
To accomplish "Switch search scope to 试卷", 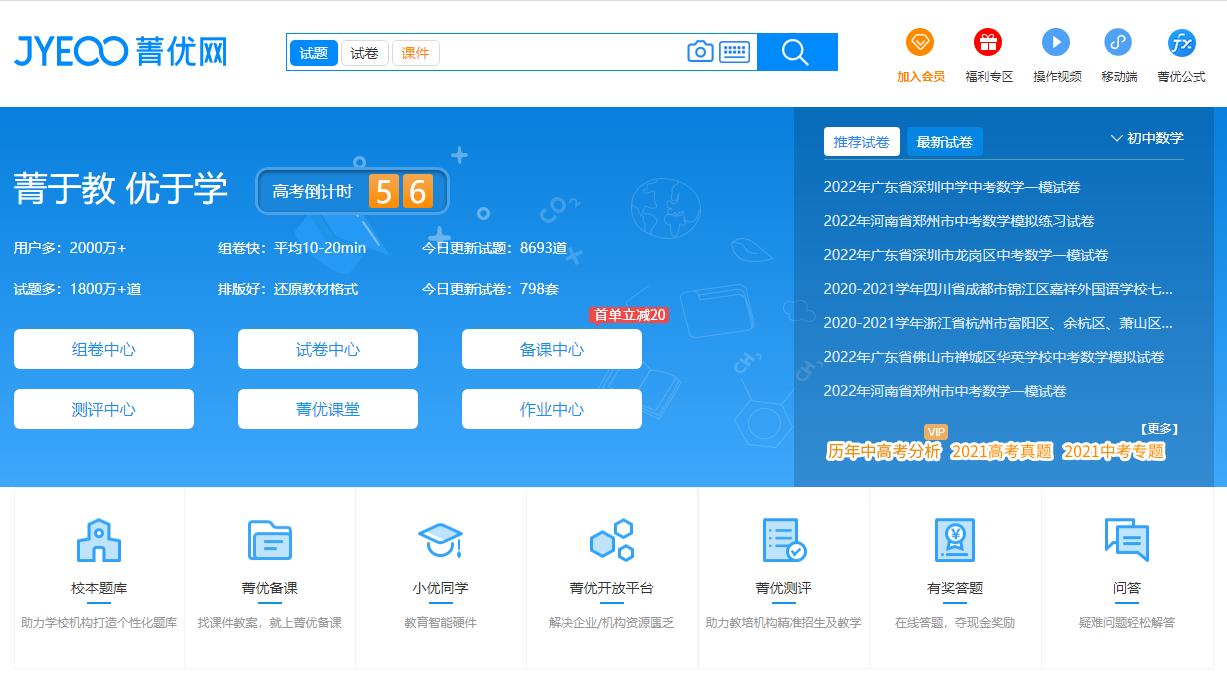I will click(x=364, y=52).
